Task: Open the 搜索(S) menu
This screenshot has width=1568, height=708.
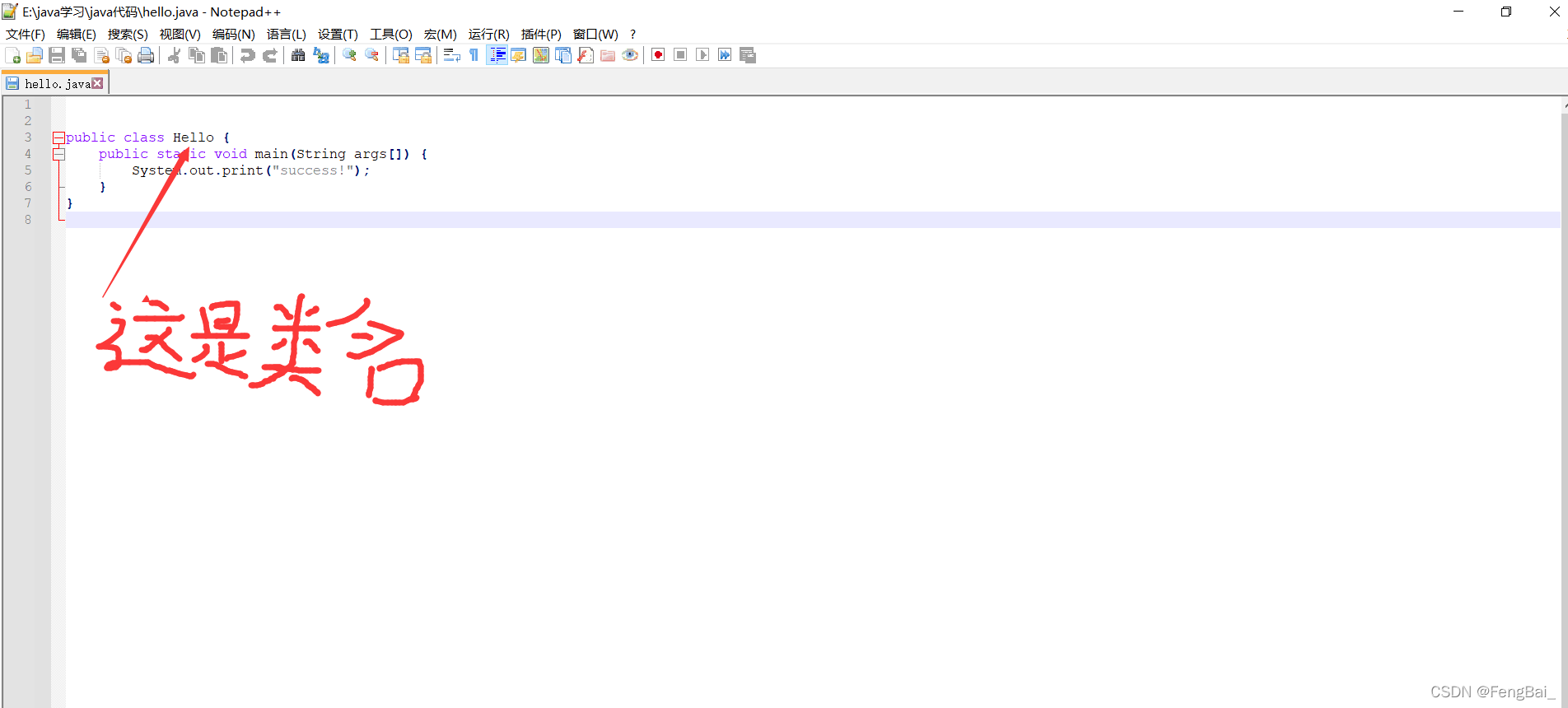Action: pyautogui.click(x=128, y=34)
